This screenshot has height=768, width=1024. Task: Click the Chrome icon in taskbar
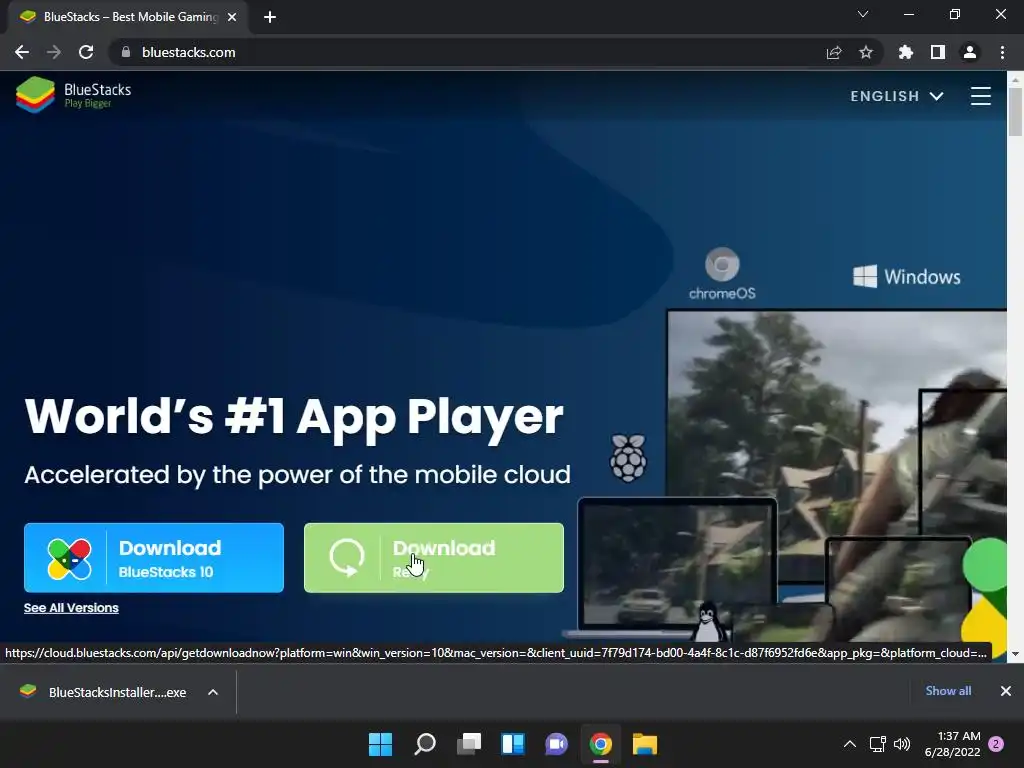click(601, 744)
